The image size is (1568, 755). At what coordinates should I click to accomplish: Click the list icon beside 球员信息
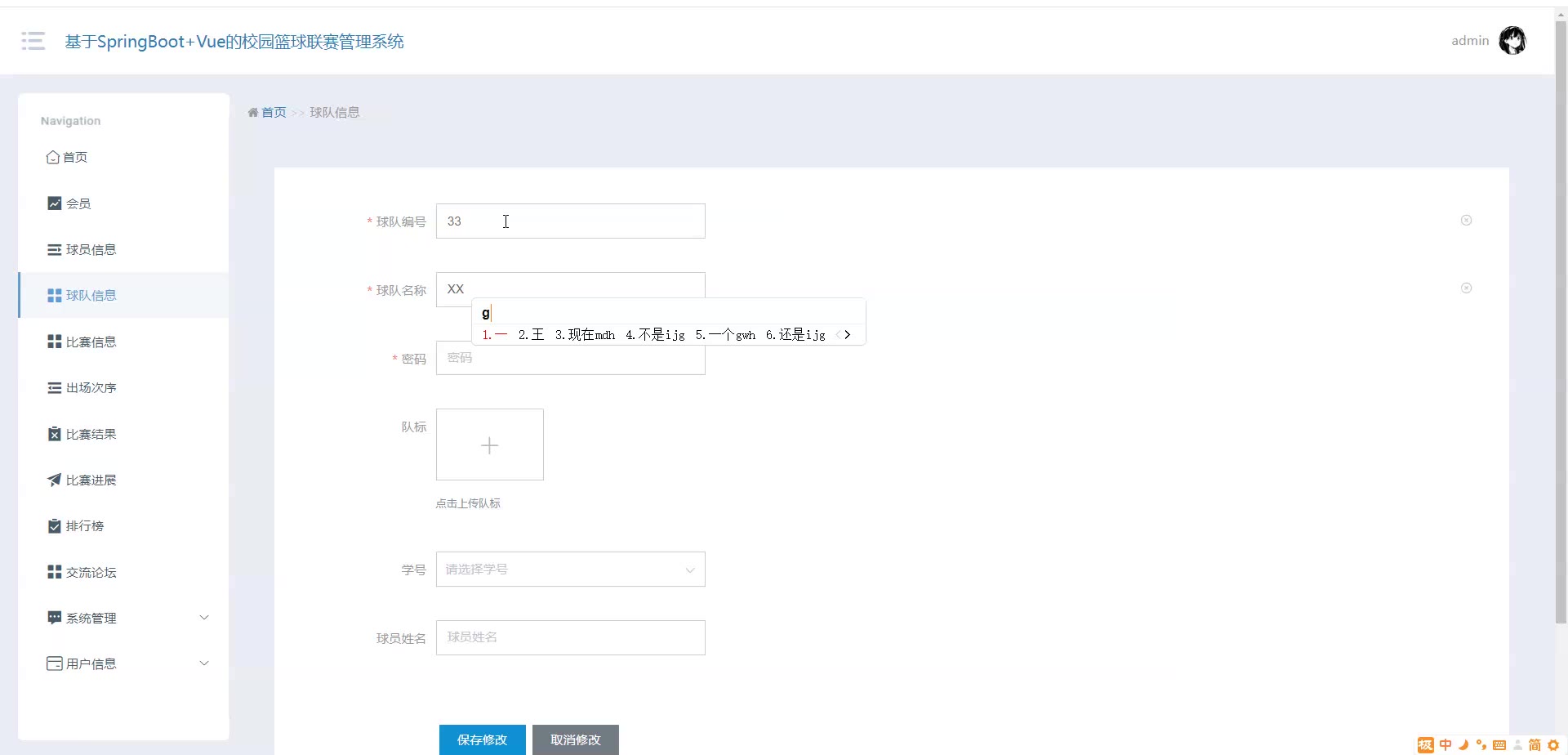tap(54, 249)
